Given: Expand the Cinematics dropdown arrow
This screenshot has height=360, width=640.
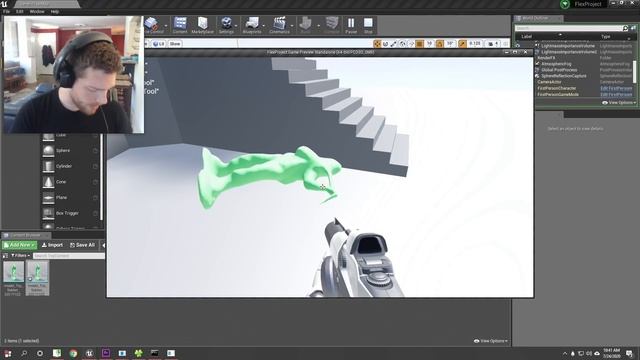Looking at the screenshot, I should pyautogui.click(x=292, y=26).
